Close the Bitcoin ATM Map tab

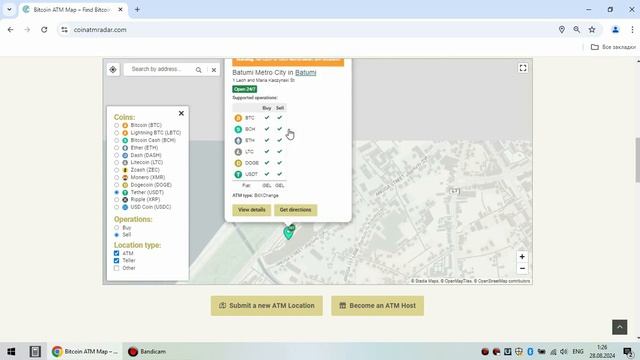(120, 9)
